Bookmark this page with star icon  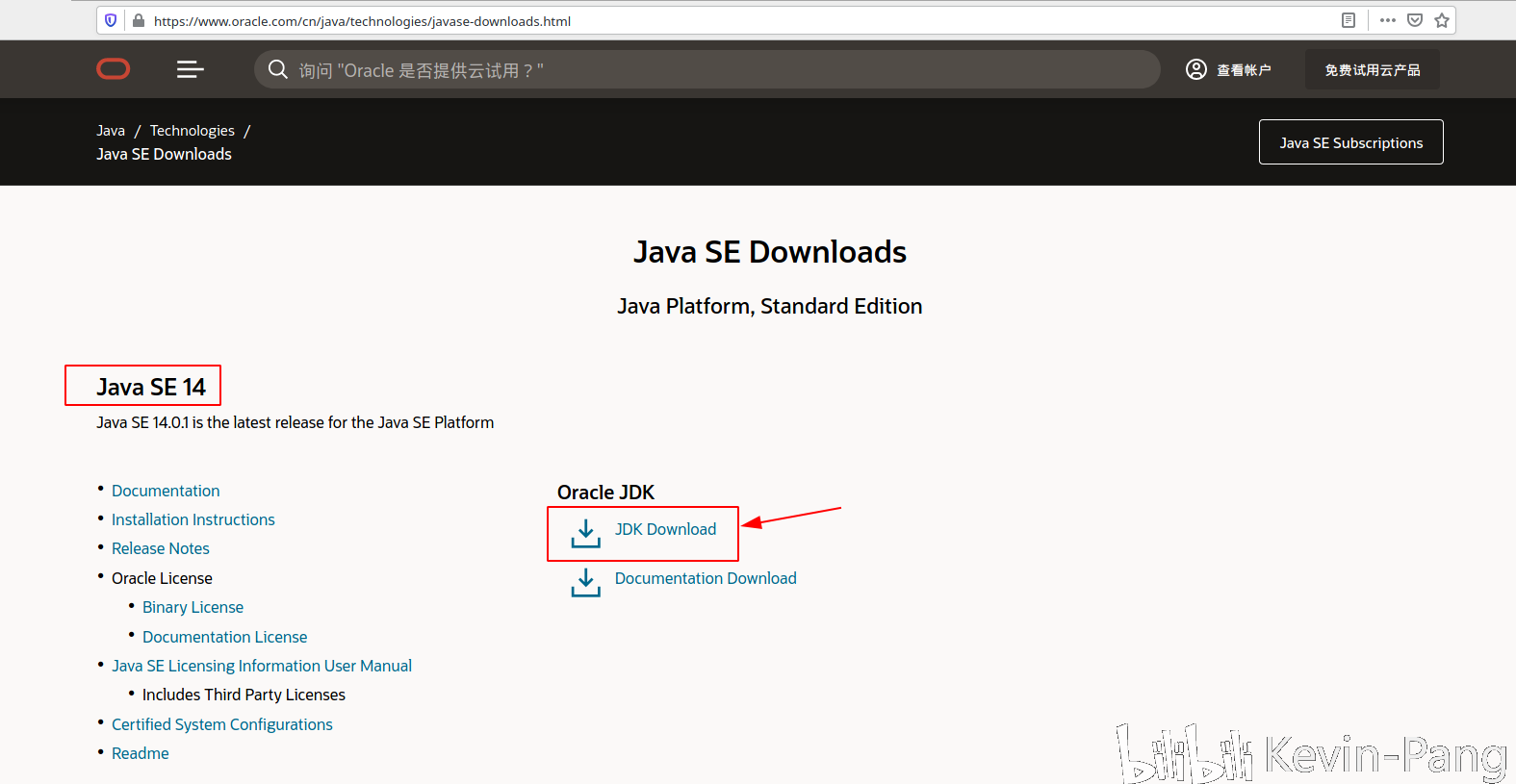click(x=1442, y=20)
